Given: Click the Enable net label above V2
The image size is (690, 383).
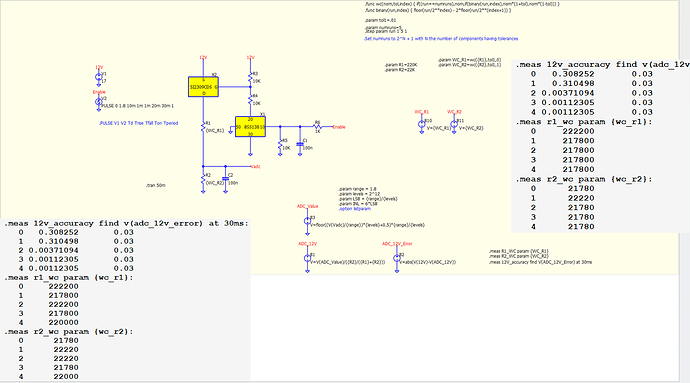Looking at the screenshot, I should tap(99, 92).
